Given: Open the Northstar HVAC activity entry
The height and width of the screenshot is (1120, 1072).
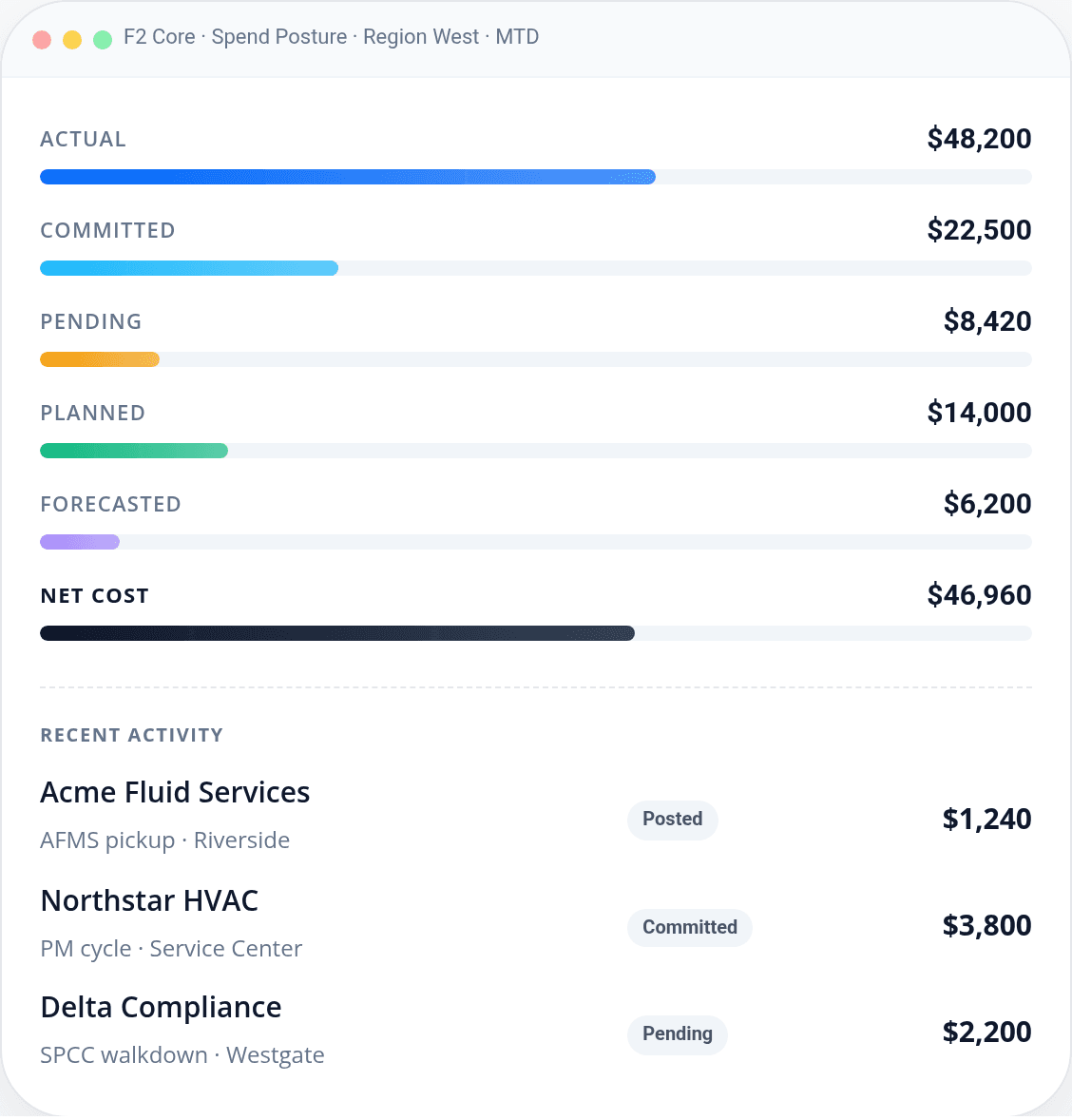Looking at the screenshot, I should click(x=149, y=900).
